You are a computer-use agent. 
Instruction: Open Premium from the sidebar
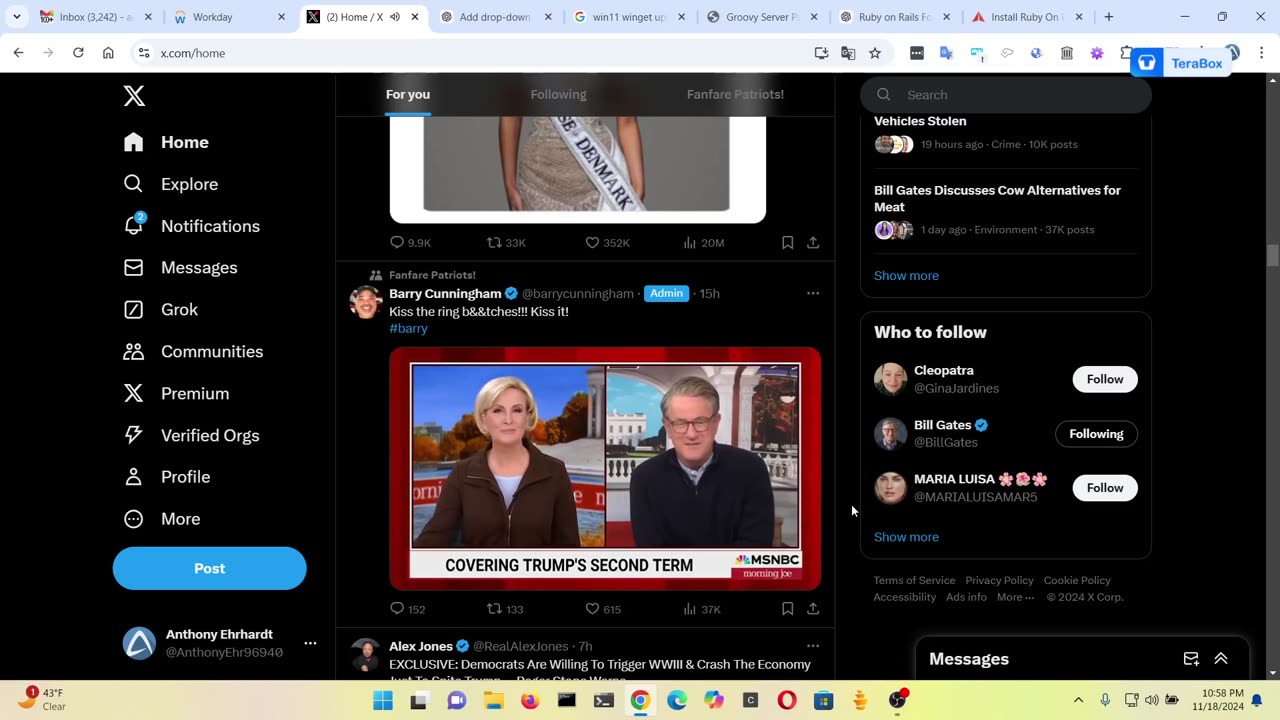176,394
